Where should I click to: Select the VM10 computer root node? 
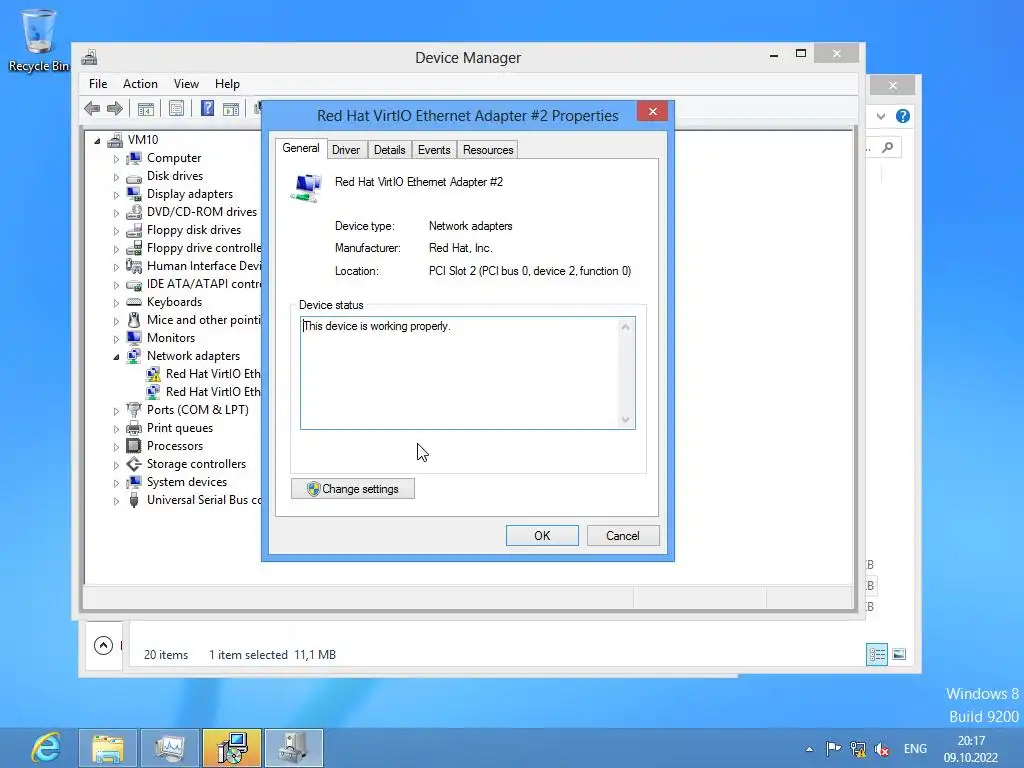[x=143, y=140]
